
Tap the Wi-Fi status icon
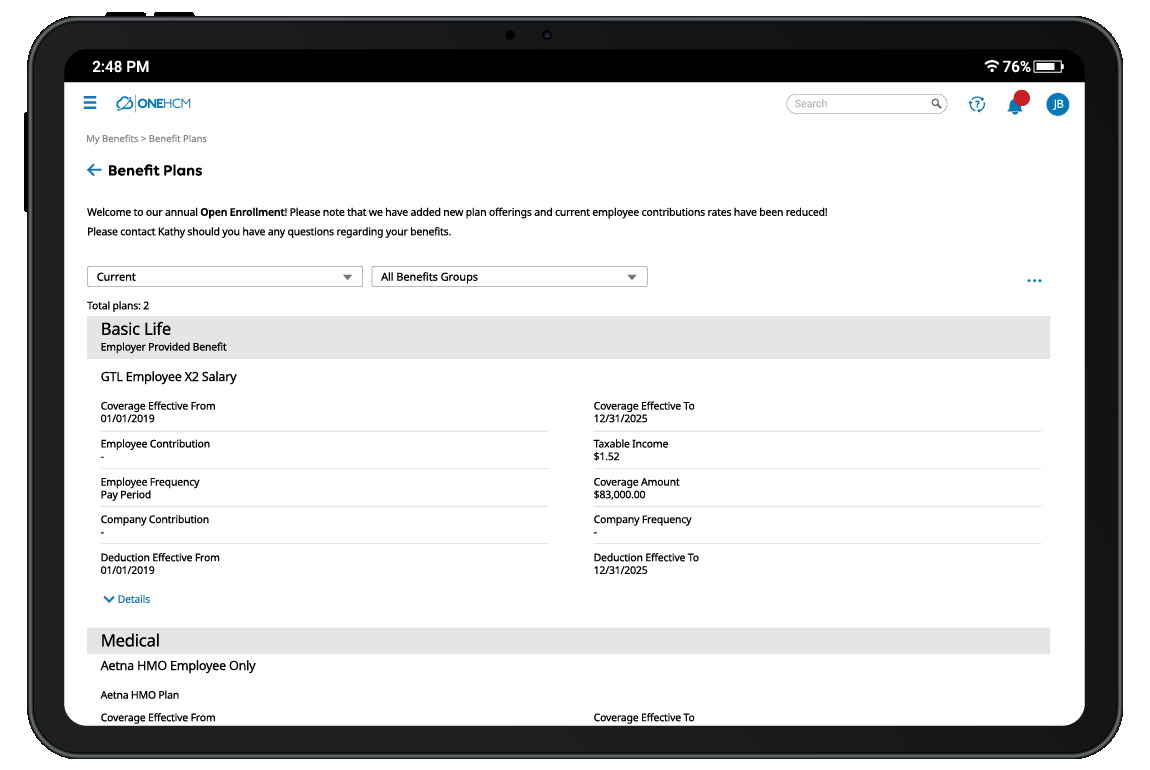991,67
